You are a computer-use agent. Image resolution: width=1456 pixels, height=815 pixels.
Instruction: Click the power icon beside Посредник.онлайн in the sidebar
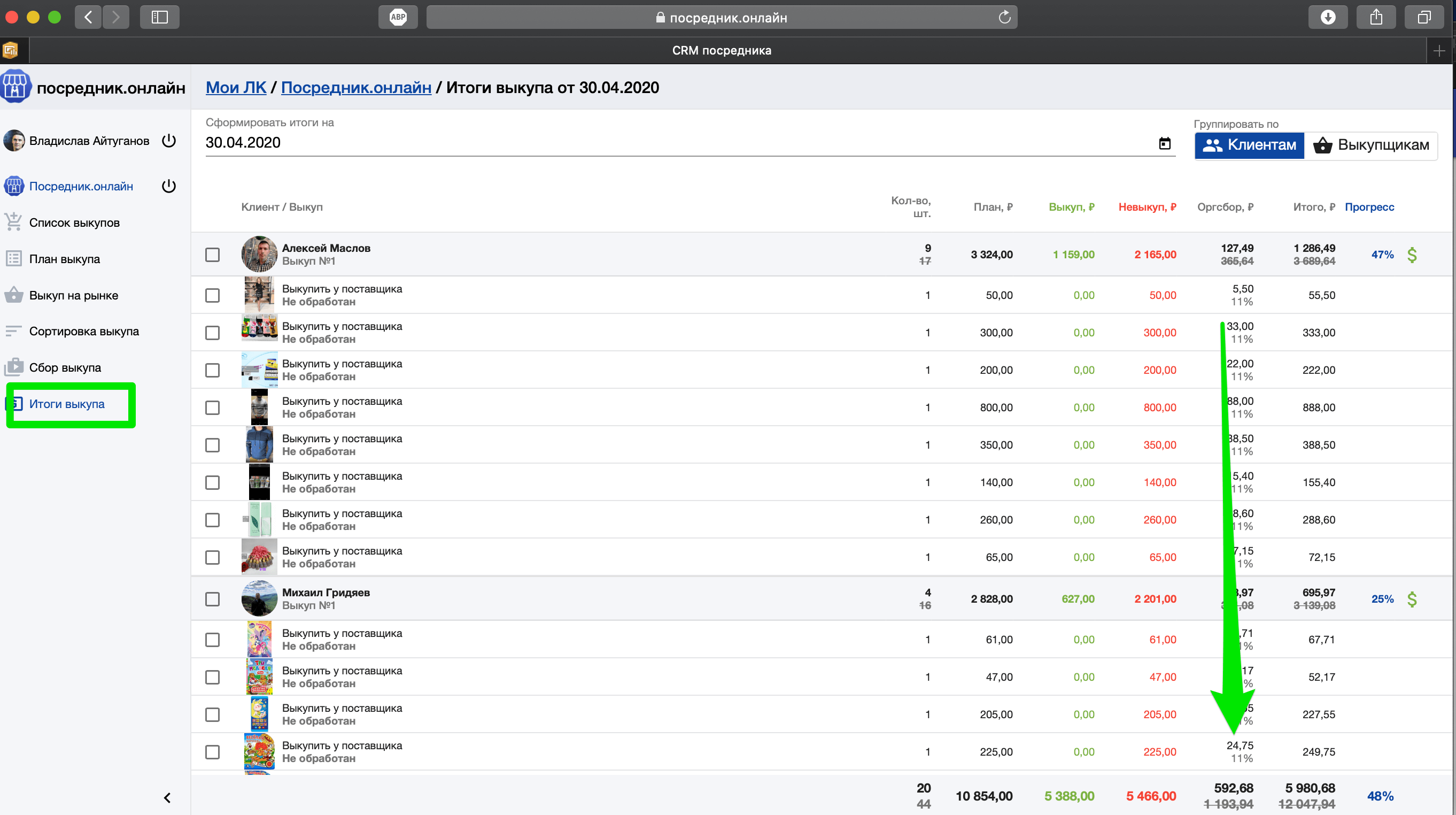(169, 186)
